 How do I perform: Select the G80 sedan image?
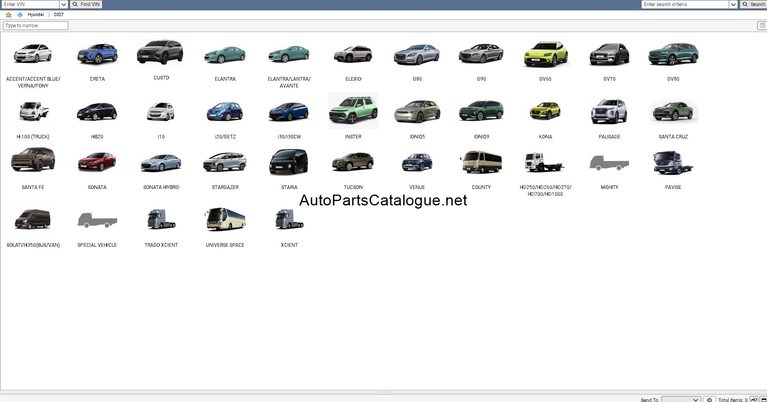click(417, 54)
